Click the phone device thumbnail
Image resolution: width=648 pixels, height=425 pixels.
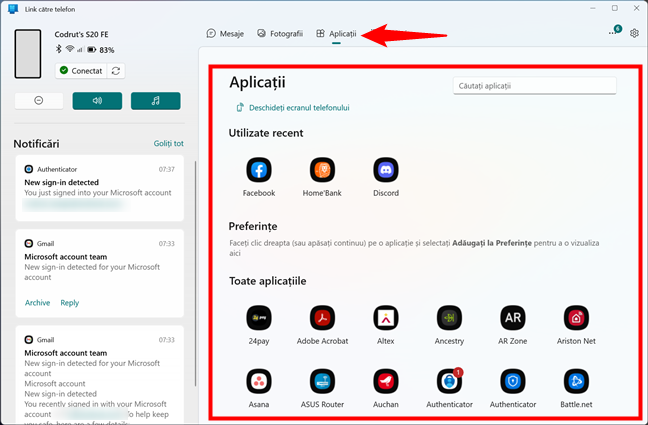click(x=28, y=54)
